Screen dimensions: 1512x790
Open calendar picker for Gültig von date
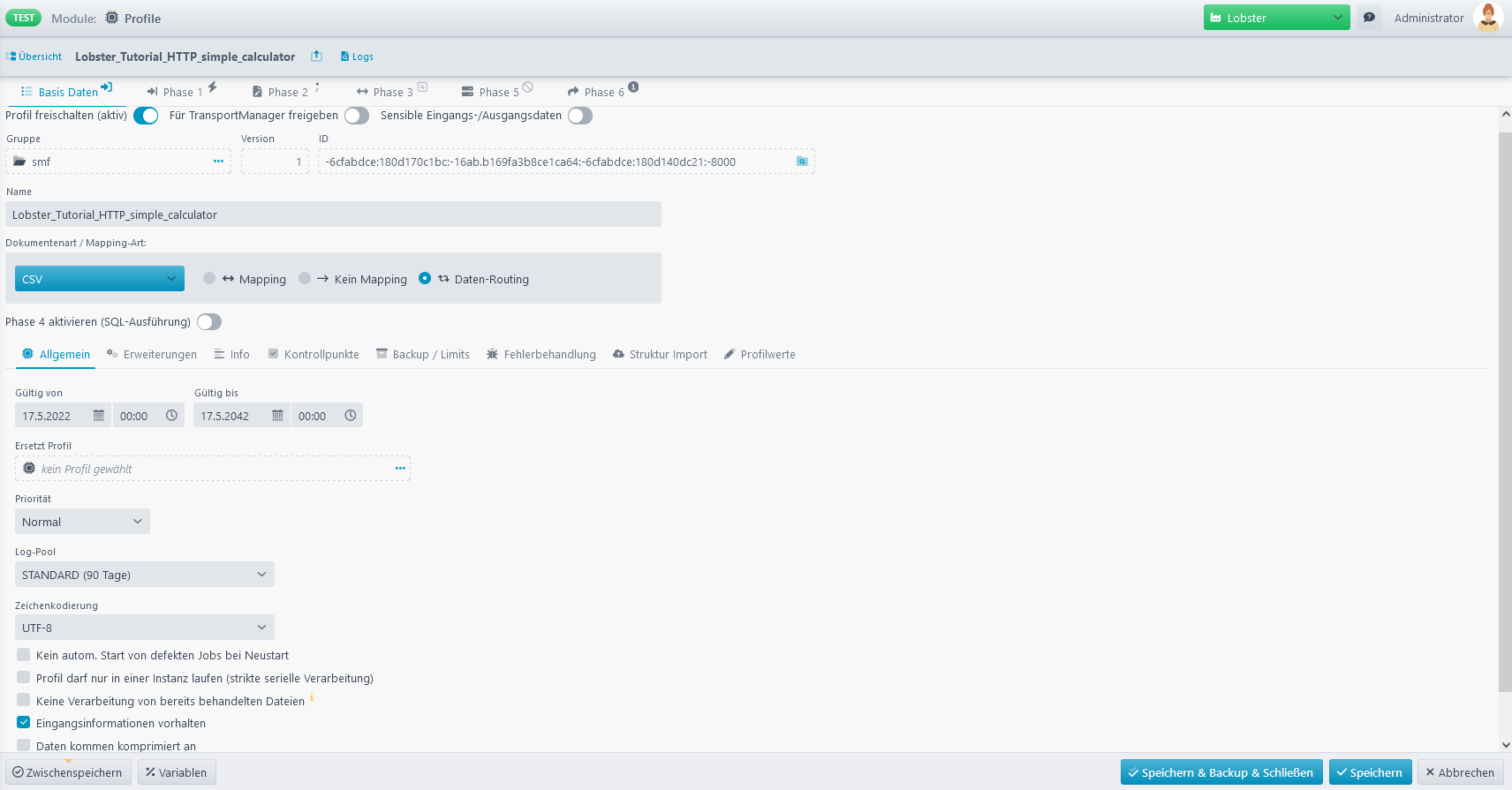(x=99, y=416)
